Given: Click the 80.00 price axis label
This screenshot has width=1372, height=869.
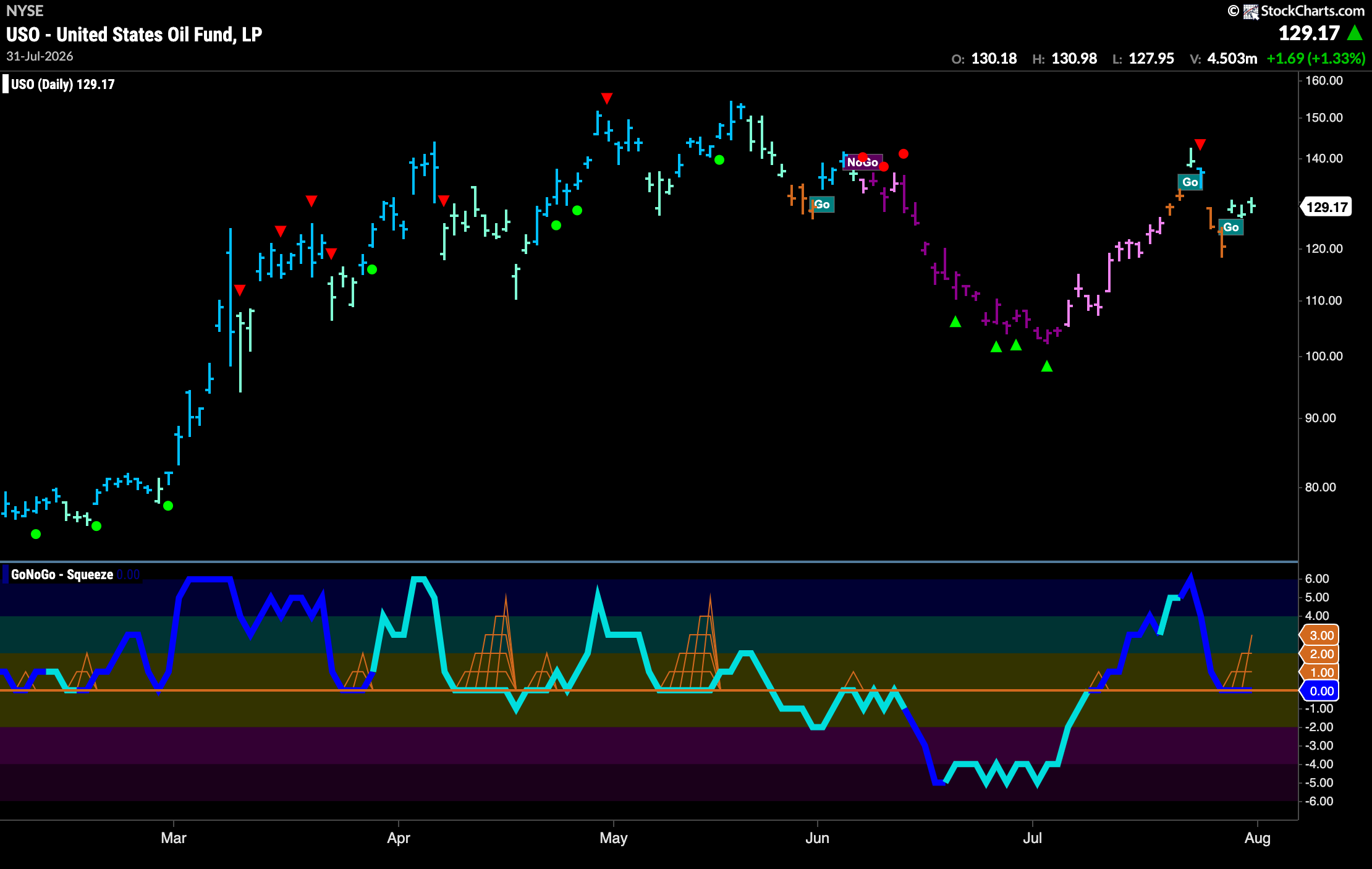Looking at the screenshot, I should (1321, 487).
